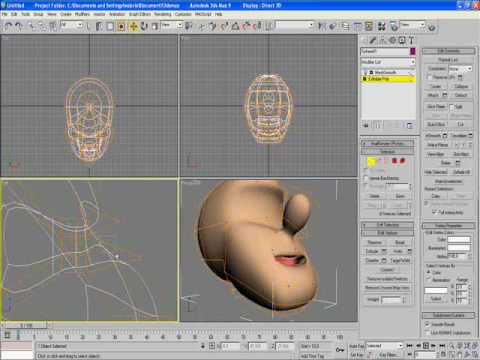Viewport: 480px width, 360px height.
Task: Open the Rendering menu
Action: click(162, 14)
